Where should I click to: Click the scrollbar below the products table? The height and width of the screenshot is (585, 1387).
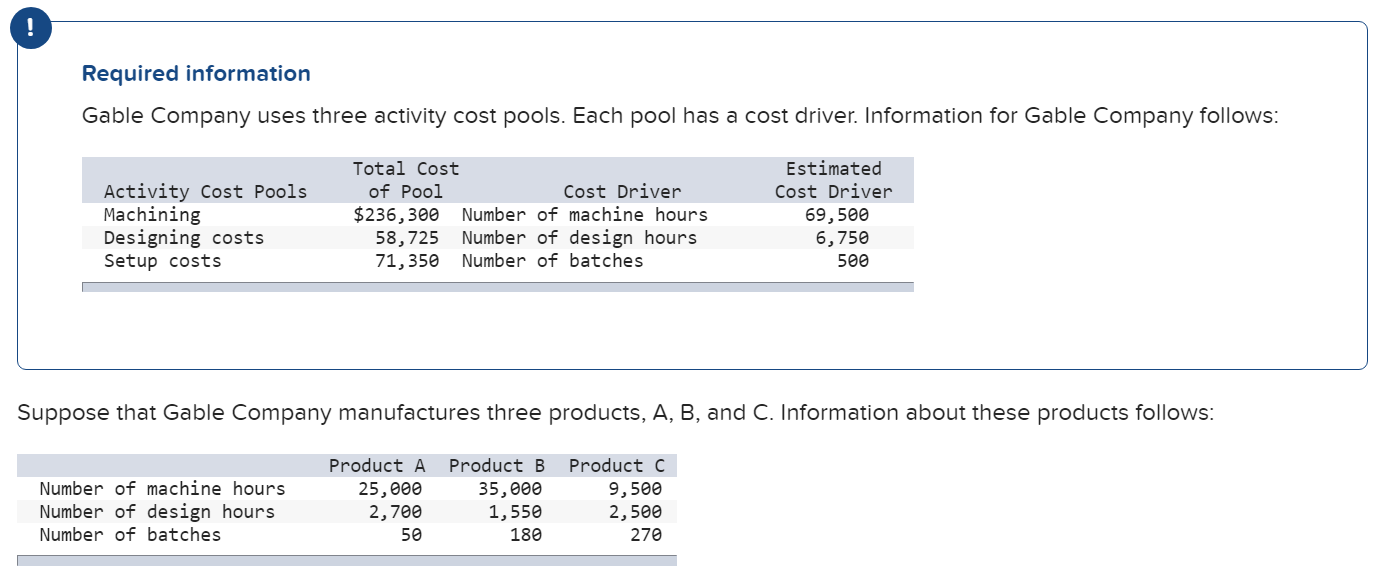pos(345,561)
